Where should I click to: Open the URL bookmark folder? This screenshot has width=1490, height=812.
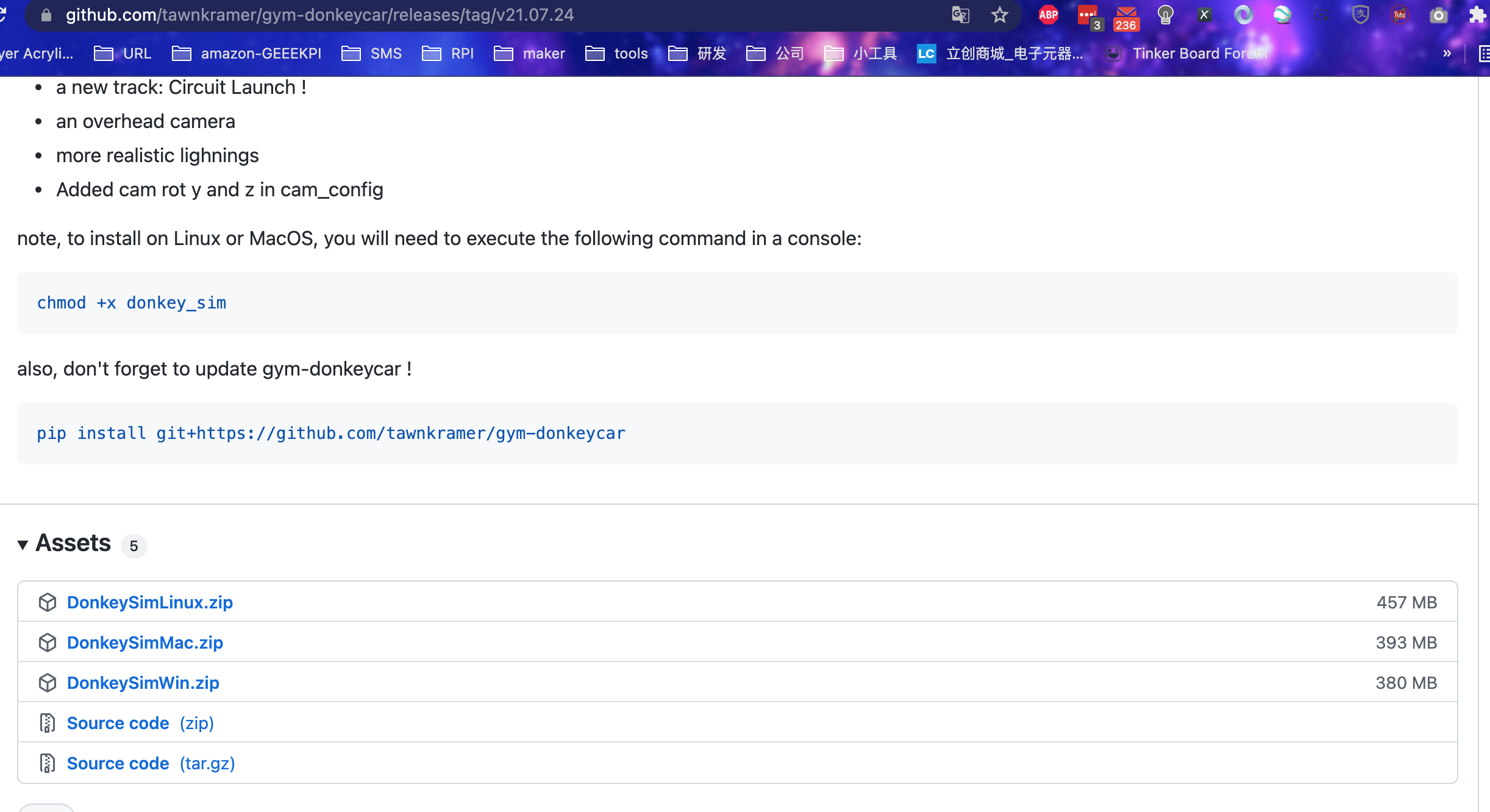pos(123,54)
